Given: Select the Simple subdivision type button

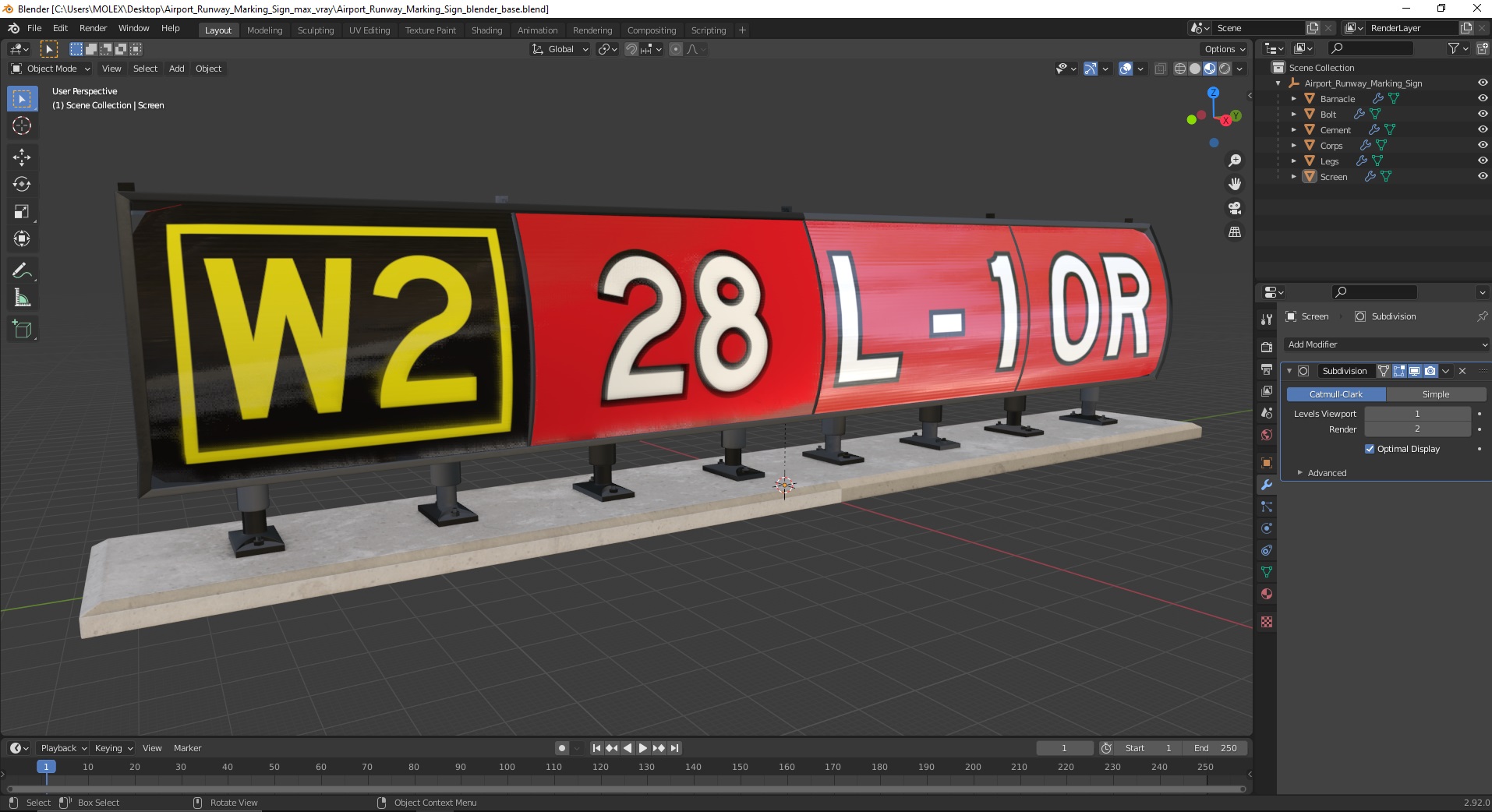Looking at the screenshot, I should pos(1436,394).
